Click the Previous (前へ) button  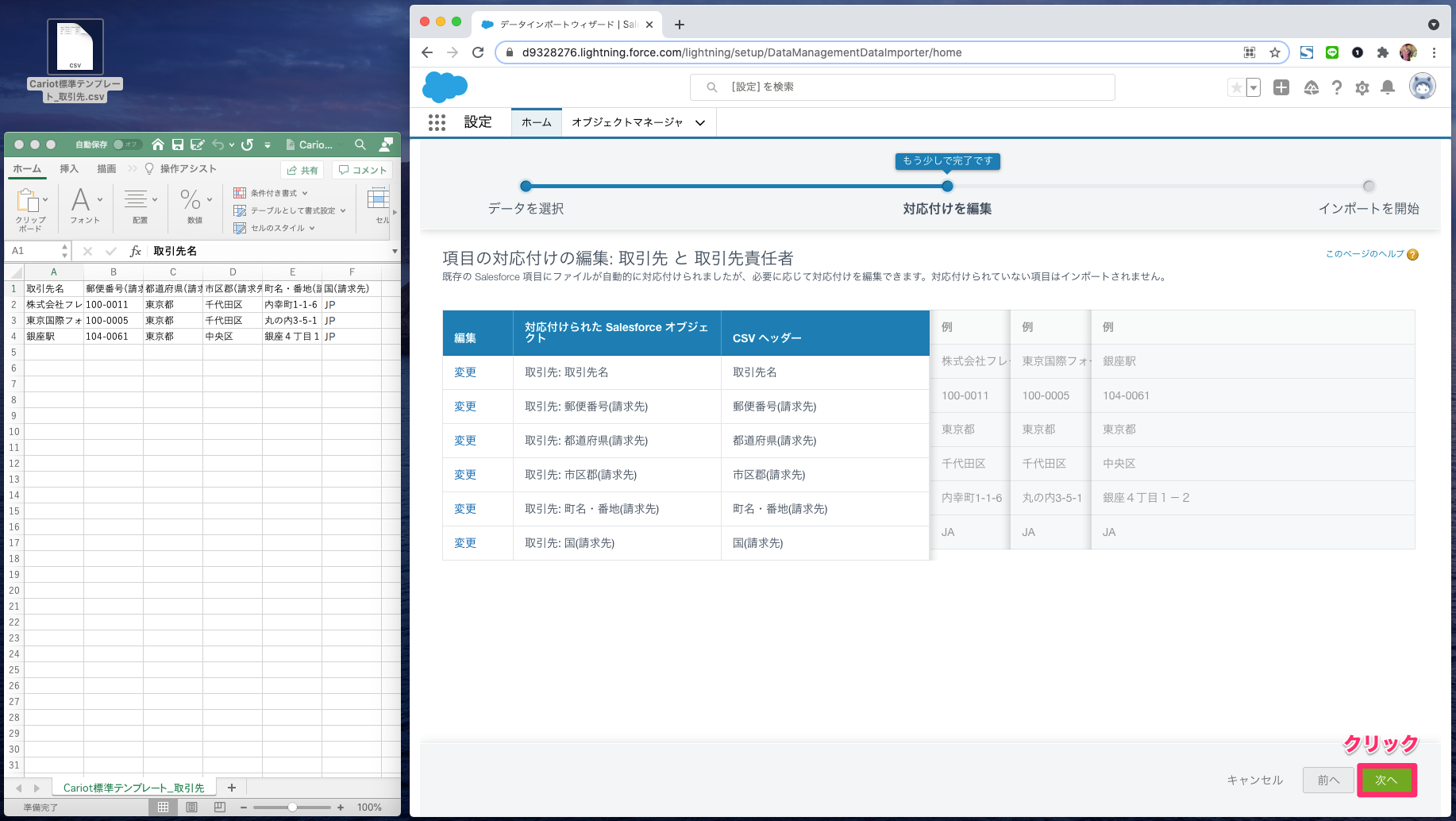(x=1328, y=780)
